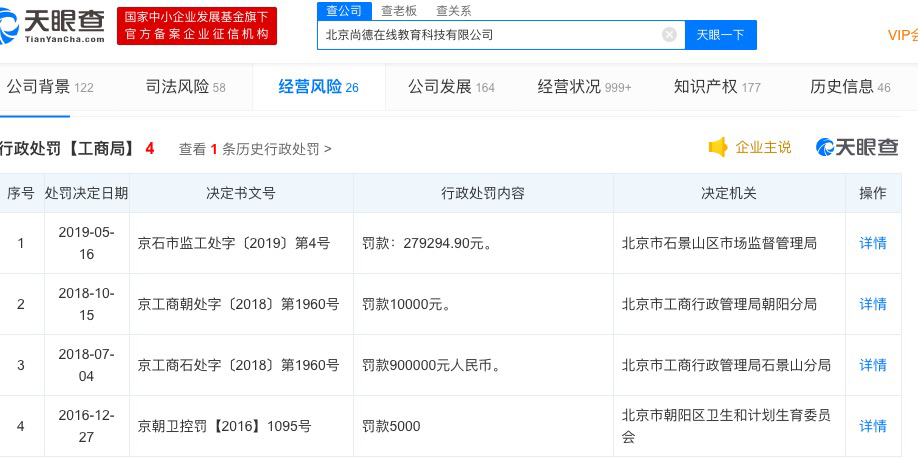Image resolution: width=918 pixels, height=458 pixels.
Task: Click the 天眼一下 search button
Action: 720,35
